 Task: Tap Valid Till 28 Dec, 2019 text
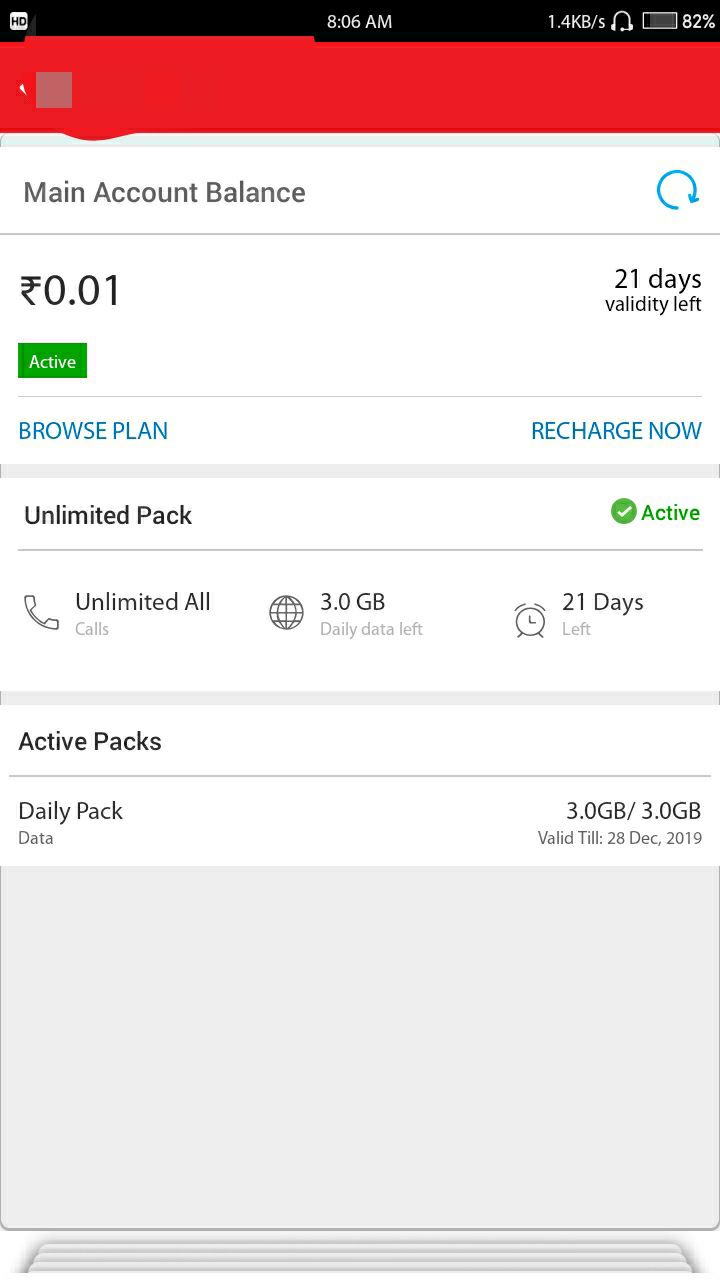[x=620, y=838]
